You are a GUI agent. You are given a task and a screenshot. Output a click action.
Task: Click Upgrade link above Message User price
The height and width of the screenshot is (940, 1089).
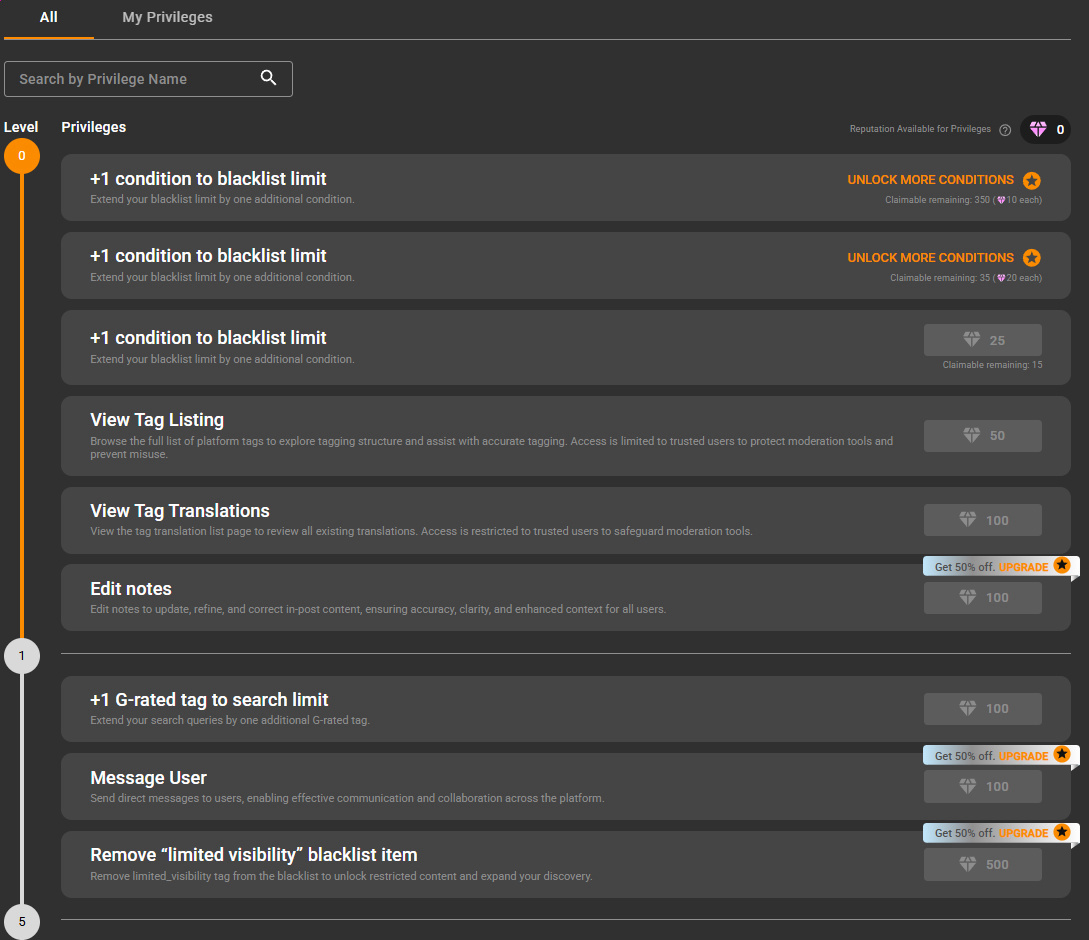point(1023,756)
